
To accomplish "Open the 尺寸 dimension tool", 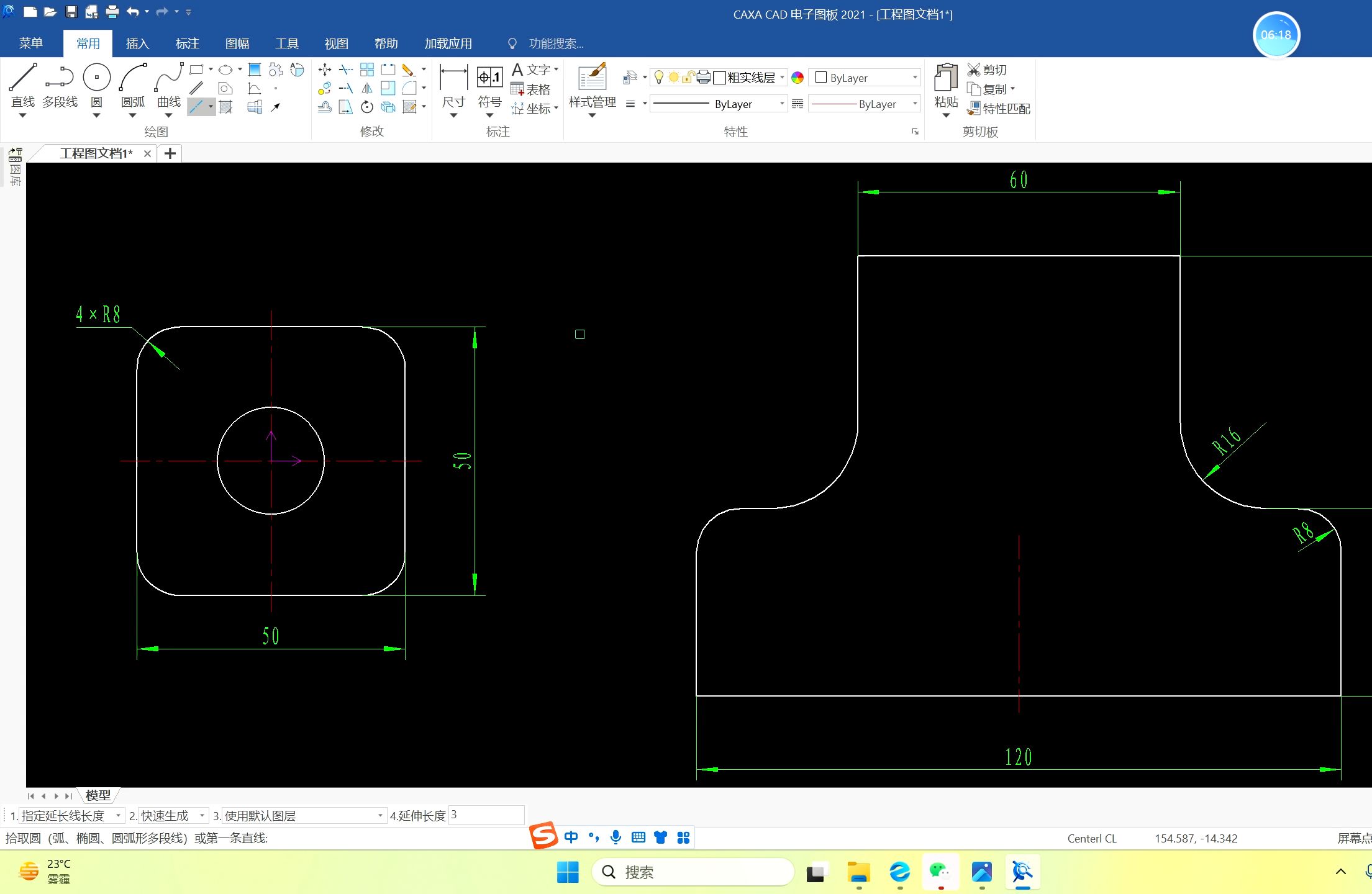I will [453, 89].
